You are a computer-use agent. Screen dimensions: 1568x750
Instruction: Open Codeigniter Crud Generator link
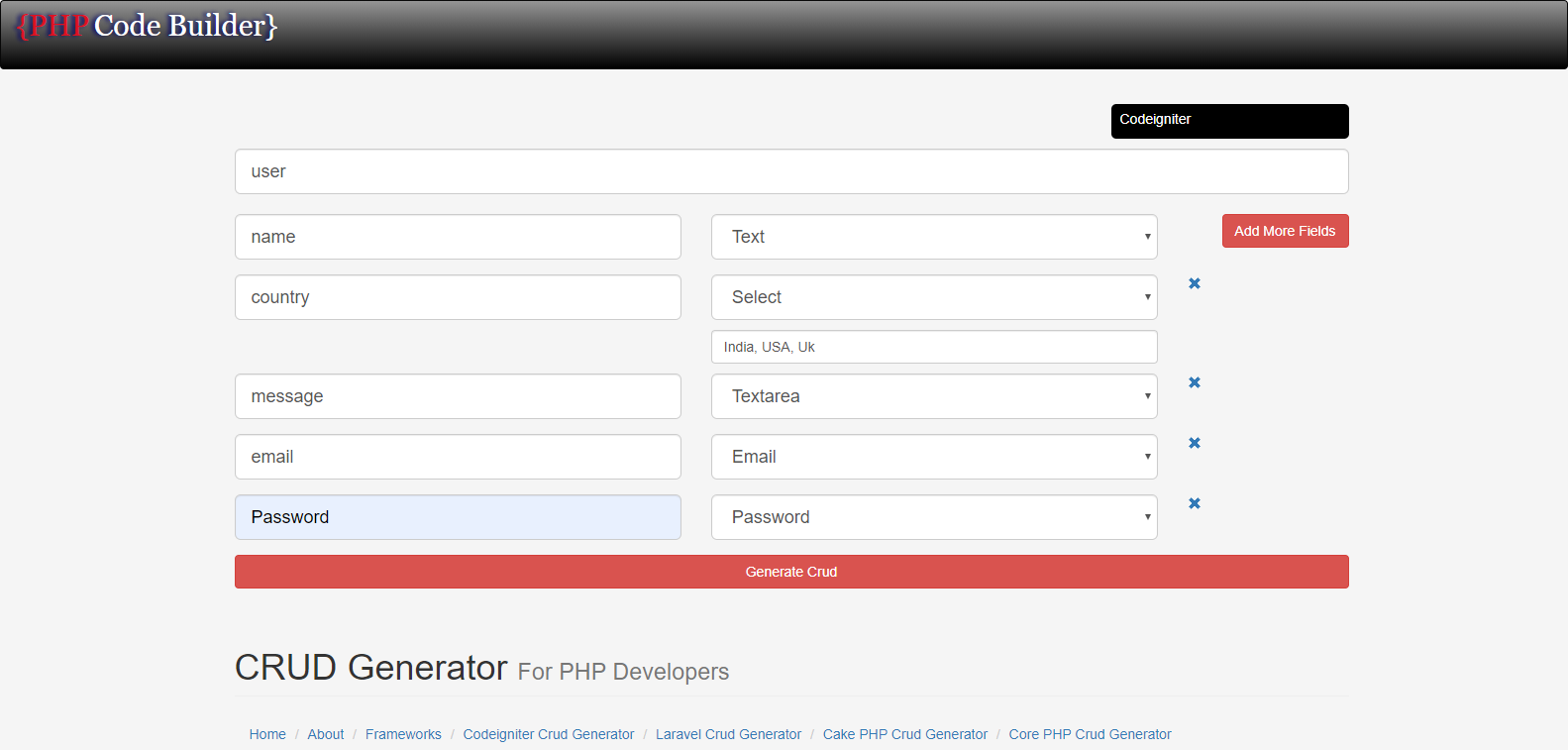[549, 734]
